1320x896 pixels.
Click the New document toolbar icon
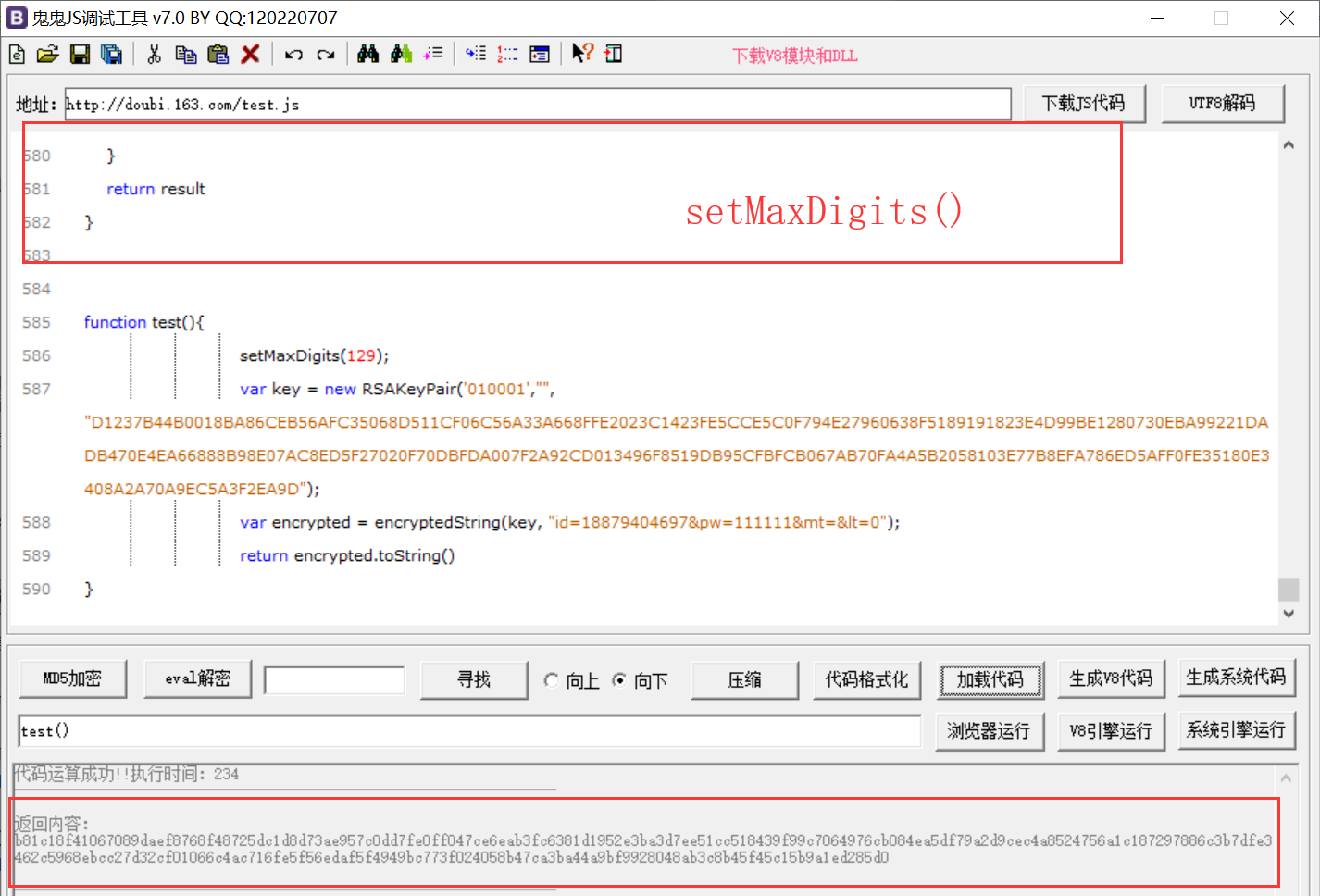[17, 55]
